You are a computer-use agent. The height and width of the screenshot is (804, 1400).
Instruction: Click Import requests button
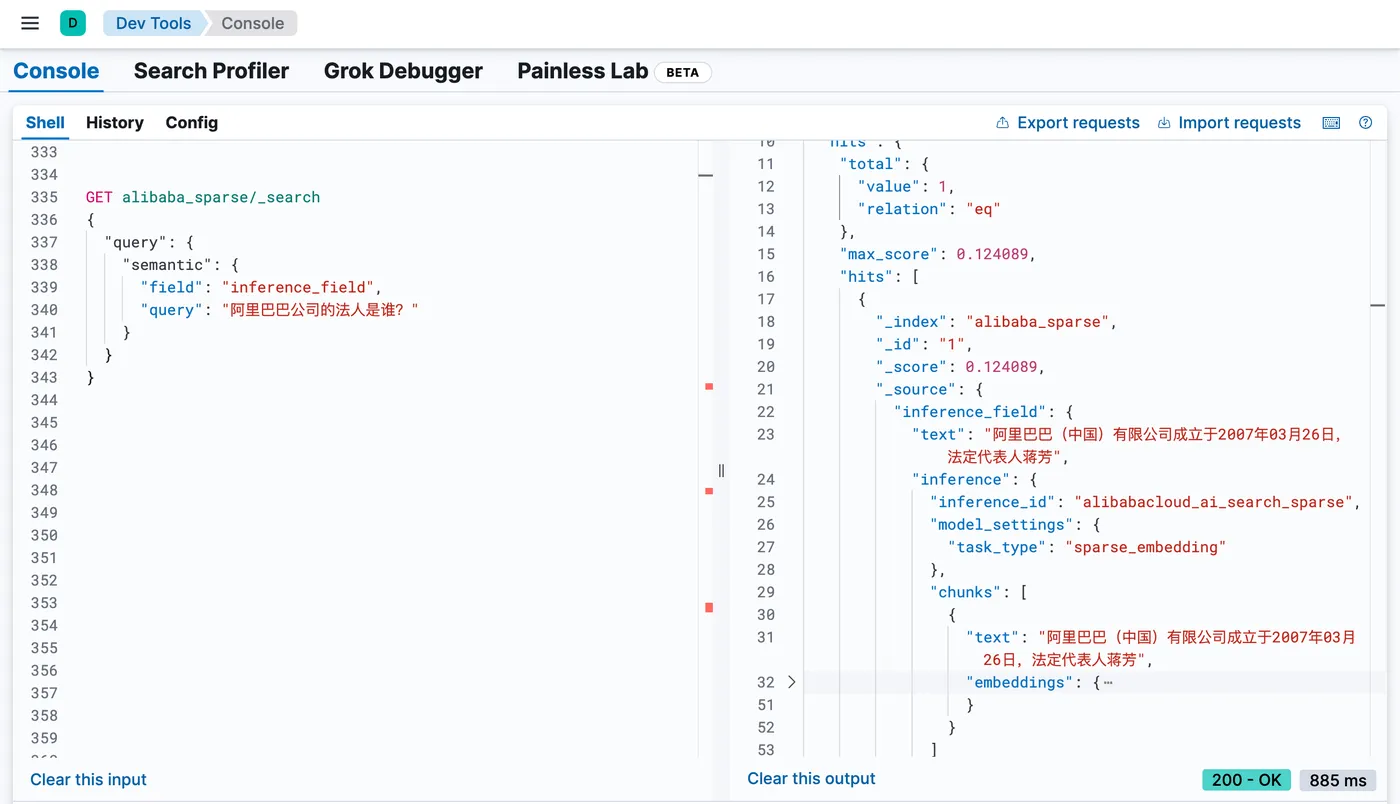pyautogui.click(x=1229, y=123)
